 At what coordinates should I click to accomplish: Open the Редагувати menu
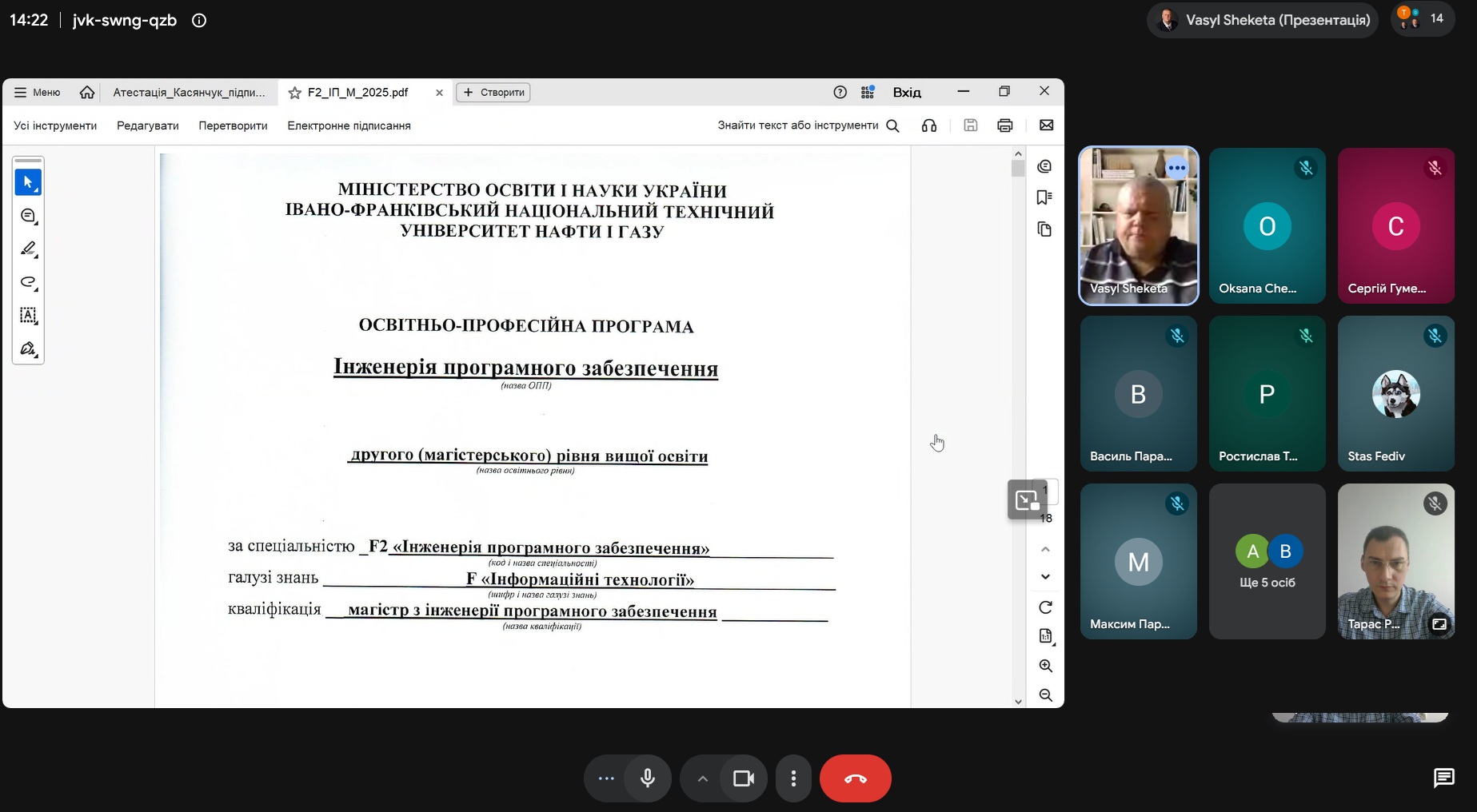[x=148, y=125]
